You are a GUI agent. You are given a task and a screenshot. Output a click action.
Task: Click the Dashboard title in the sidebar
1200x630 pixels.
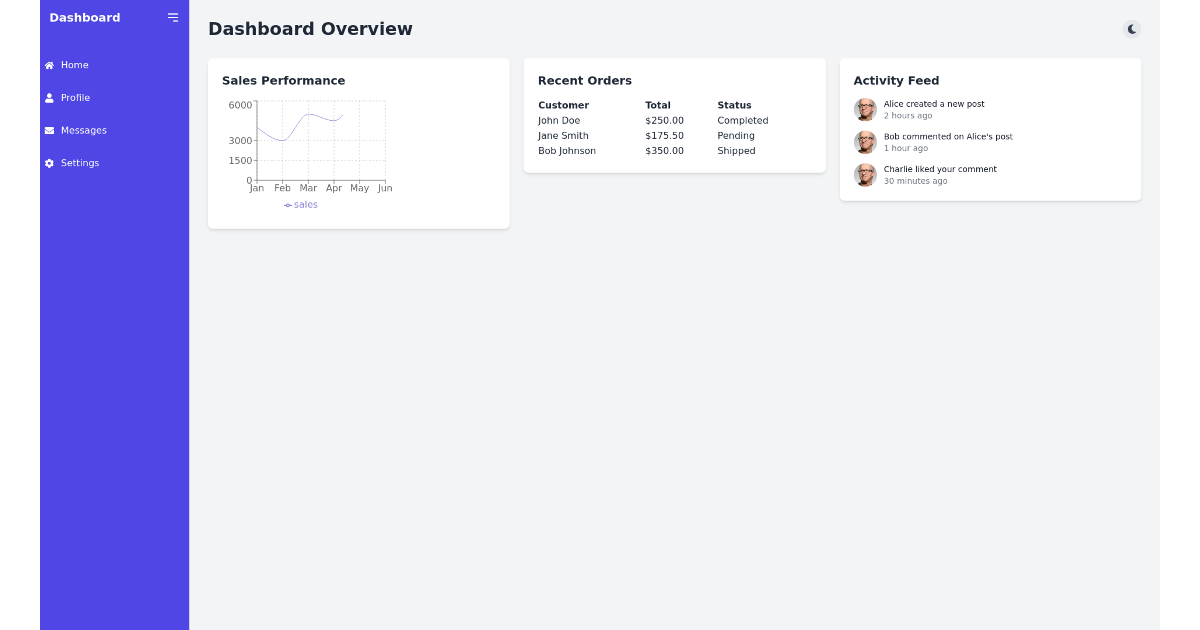click(x=84, y=17)
